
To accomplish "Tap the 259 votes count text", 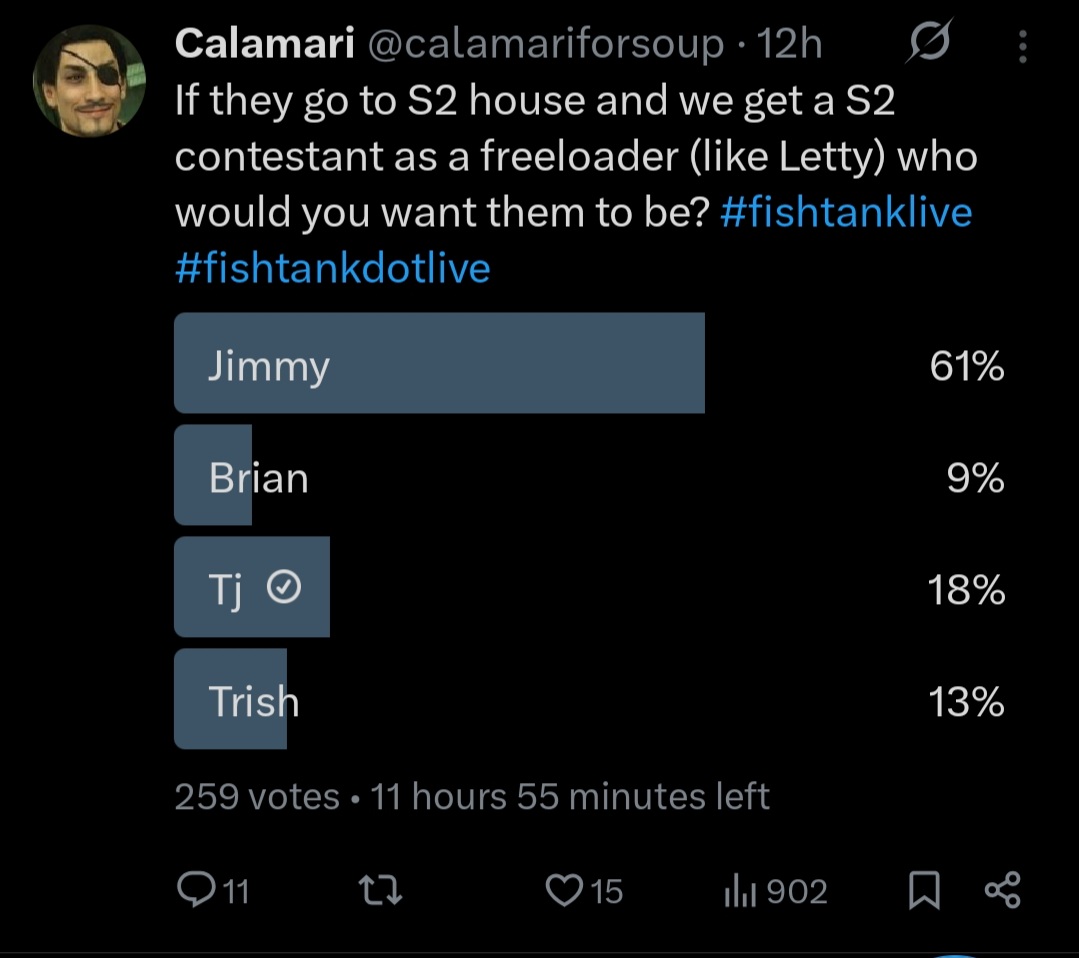I will [x=257, y=796].
